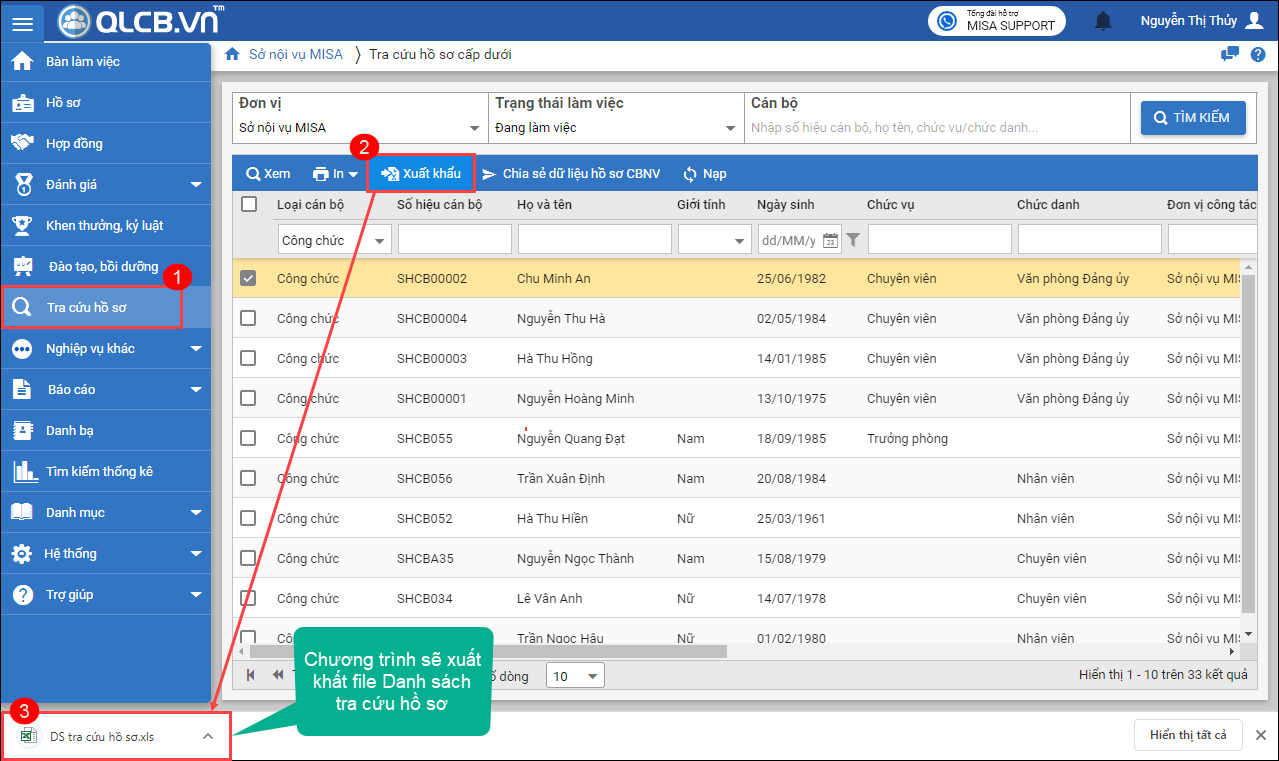Click the Nạp refresh icon
Screen dimensions: 1279x761
[690, 174]
